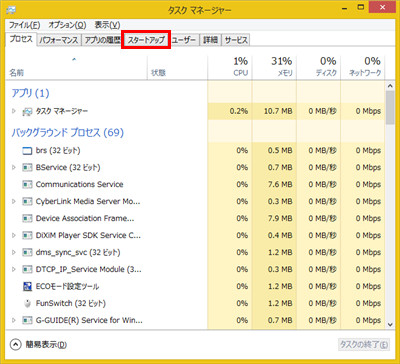Image resolution: width=400 pixels, height=364 pixels.
Task: Click the CyberLink Media Server process icon
Action: (x=27, y=201)
